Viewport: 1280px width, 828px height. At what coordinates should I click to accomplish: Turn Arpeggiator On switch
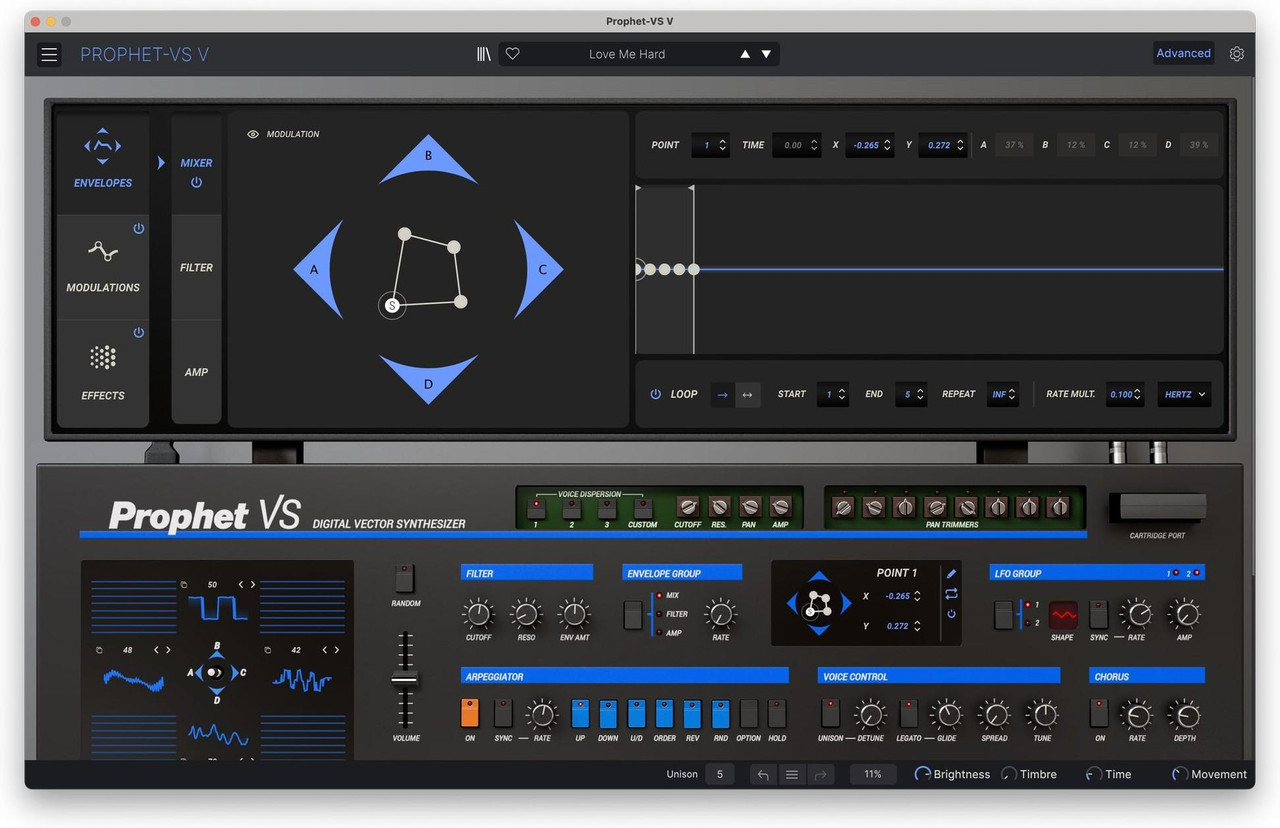click(x=470, y=713)
